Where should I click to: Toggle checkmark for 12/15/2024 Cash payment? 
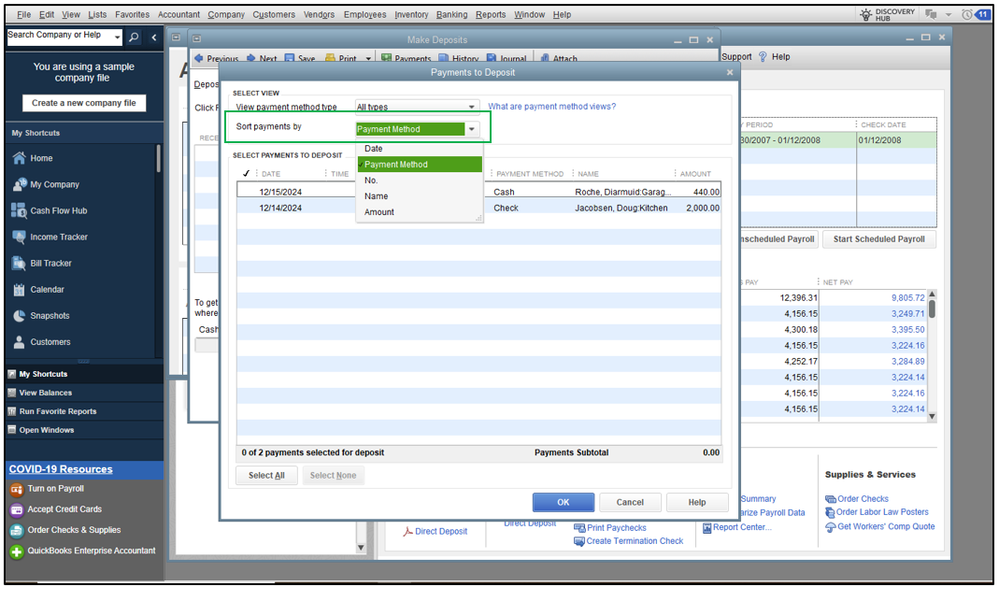247,192
